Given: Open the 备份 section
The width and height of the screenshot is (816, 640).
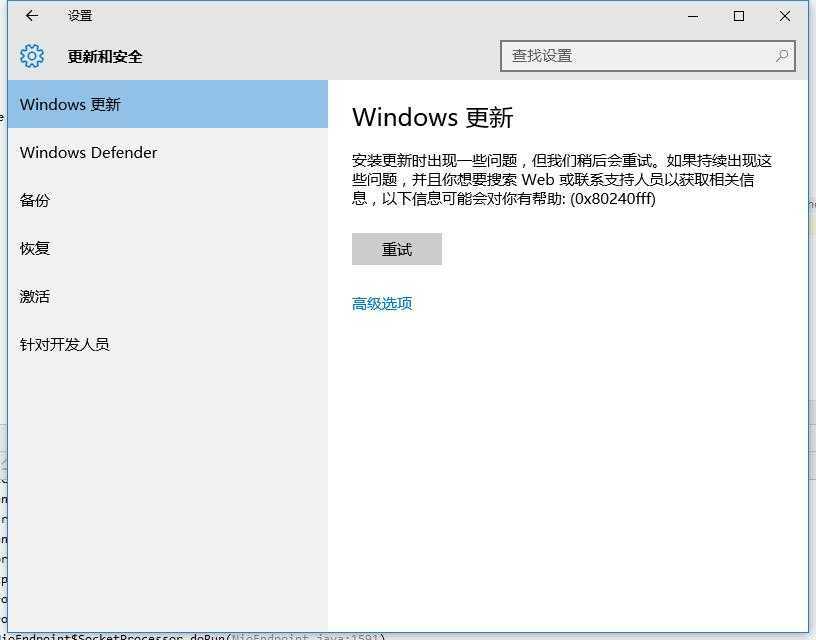Looking at the screenshot, I should coord(168,200).
